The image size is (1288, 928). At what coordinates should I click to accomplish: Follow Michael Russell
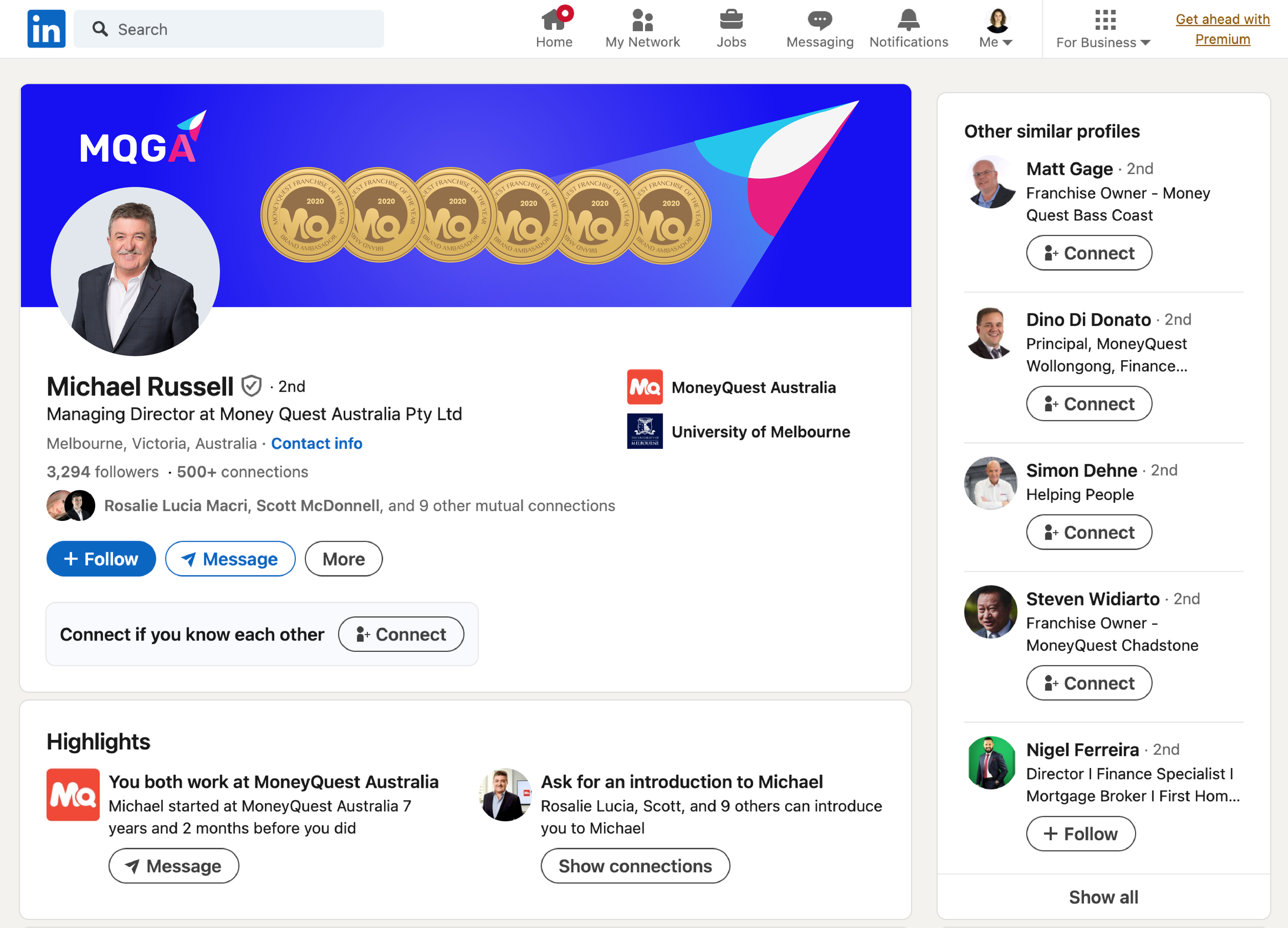point(101,559)
